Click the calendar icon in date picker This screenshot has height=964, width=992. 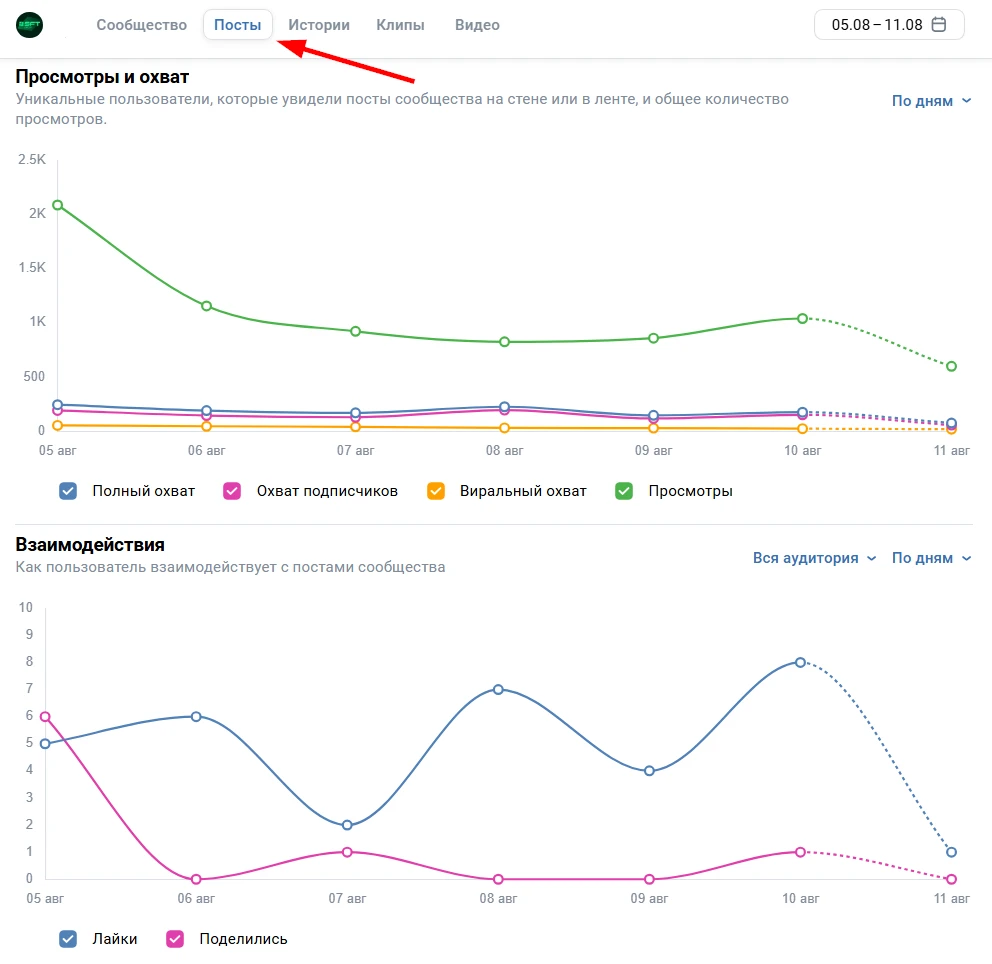point(938,25)
